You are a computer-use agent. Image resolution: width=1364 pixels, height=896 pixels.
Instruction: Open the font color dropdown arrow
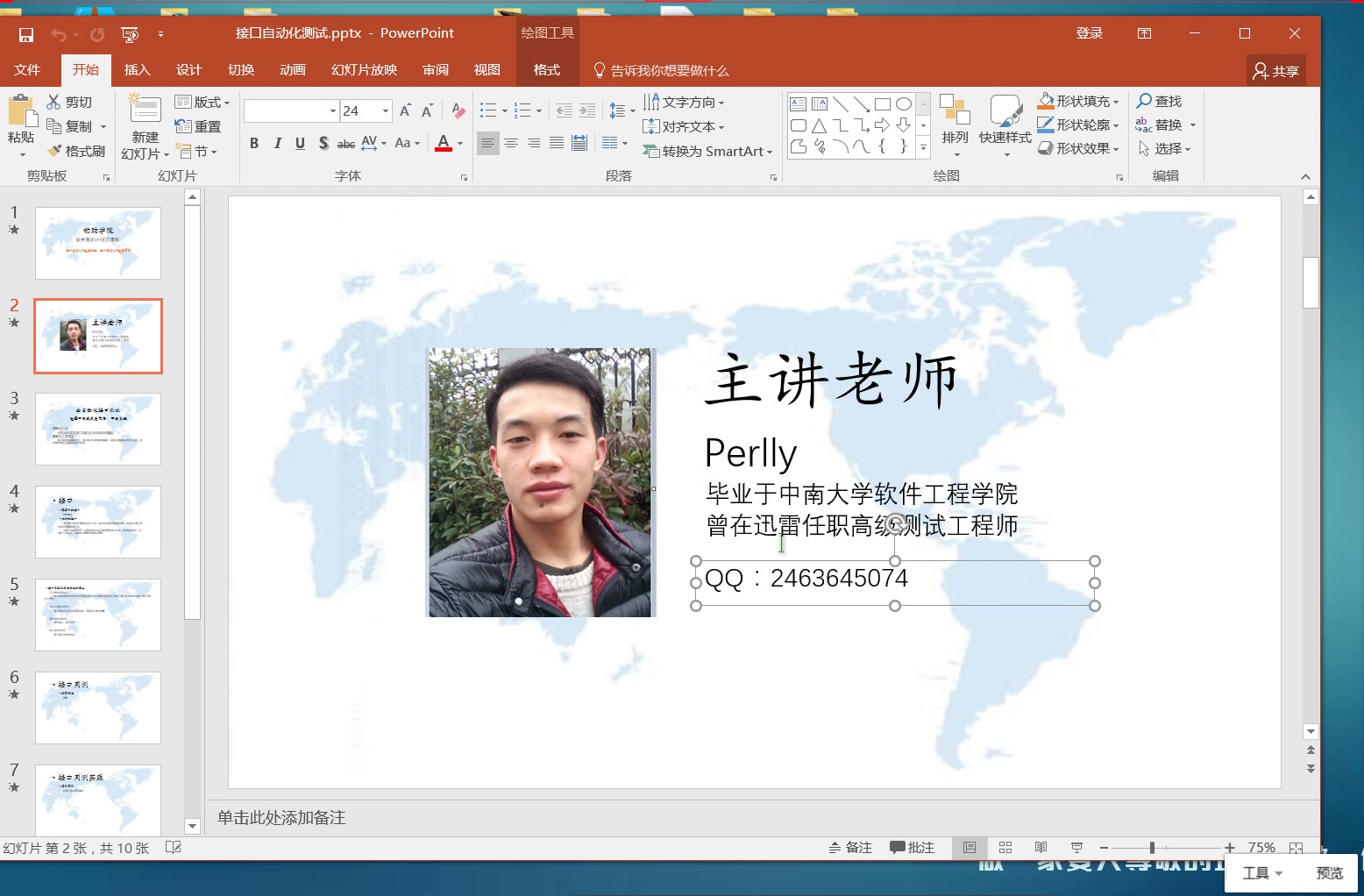click(x=458, y=143)
